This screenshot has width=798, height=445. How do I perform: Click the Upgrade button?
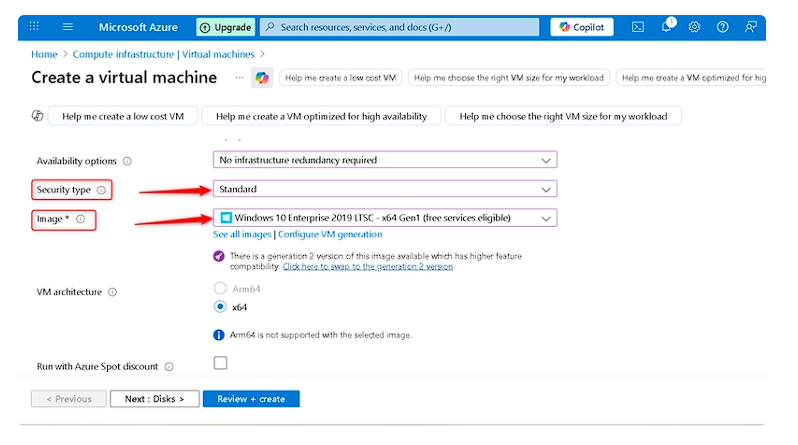point(226,27)
